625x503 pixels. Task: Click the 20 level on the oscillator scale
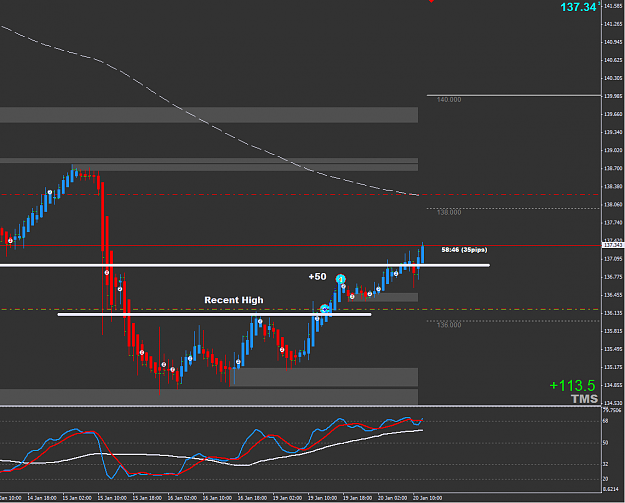tap(606, 479)
